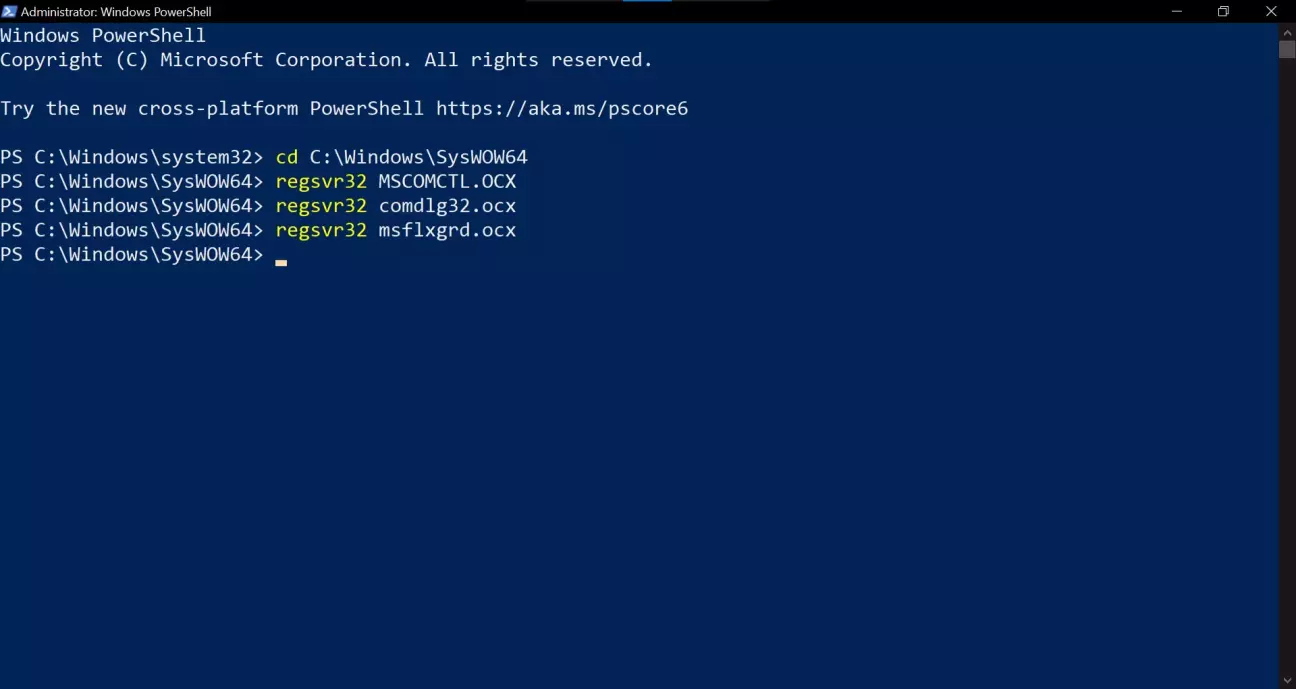Image resolution: width=1296 pixels, height=689 pixels.
Task: Restore down the PowerShell window
Action: coord(1223,11)
